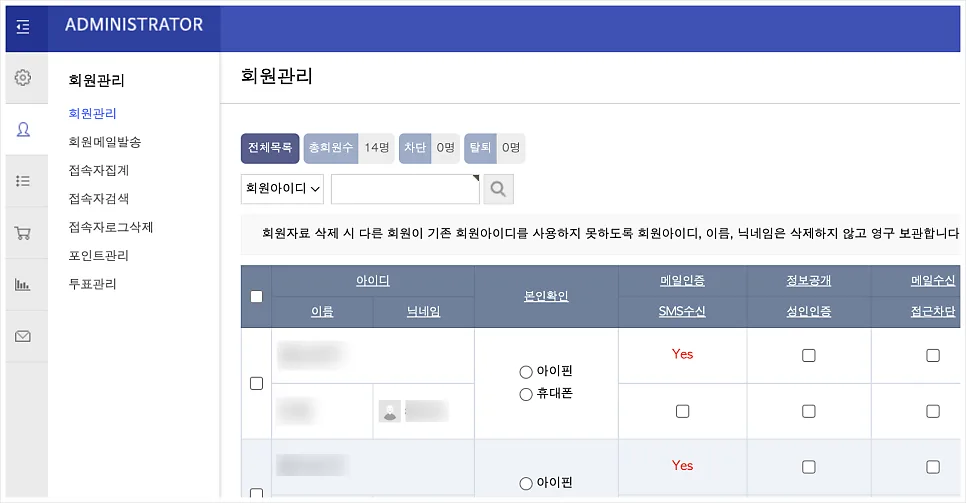Screen dimensions: 966x503
Task: Open 회원관리 in the side menu
Action: point(92,113)
